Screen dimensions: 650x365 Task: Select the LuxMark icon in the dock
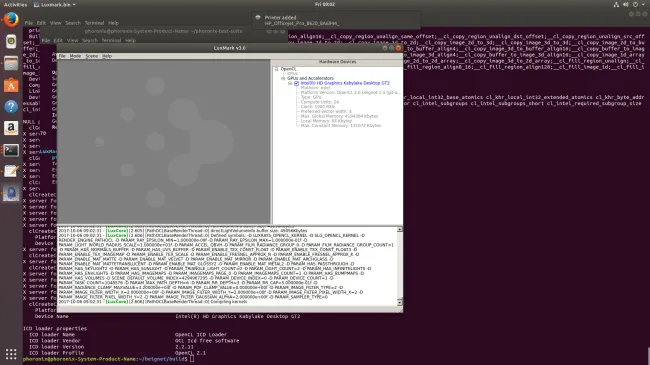pyautogui.click(x=11, y=193)
